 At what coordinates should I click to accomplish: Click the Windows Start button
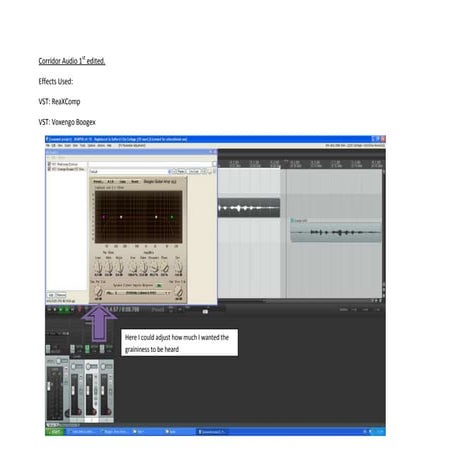(55, 432)
